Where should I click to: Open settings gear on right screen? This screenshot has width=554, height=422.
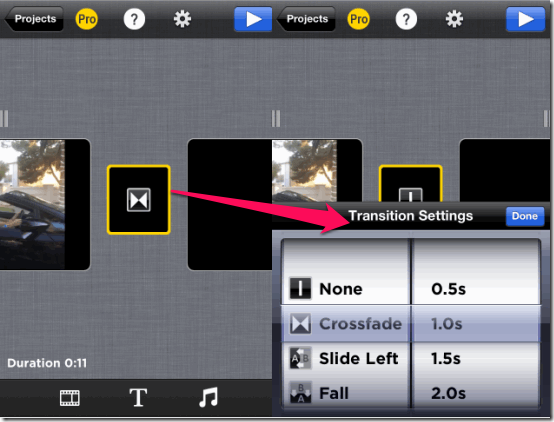(454, 19)
